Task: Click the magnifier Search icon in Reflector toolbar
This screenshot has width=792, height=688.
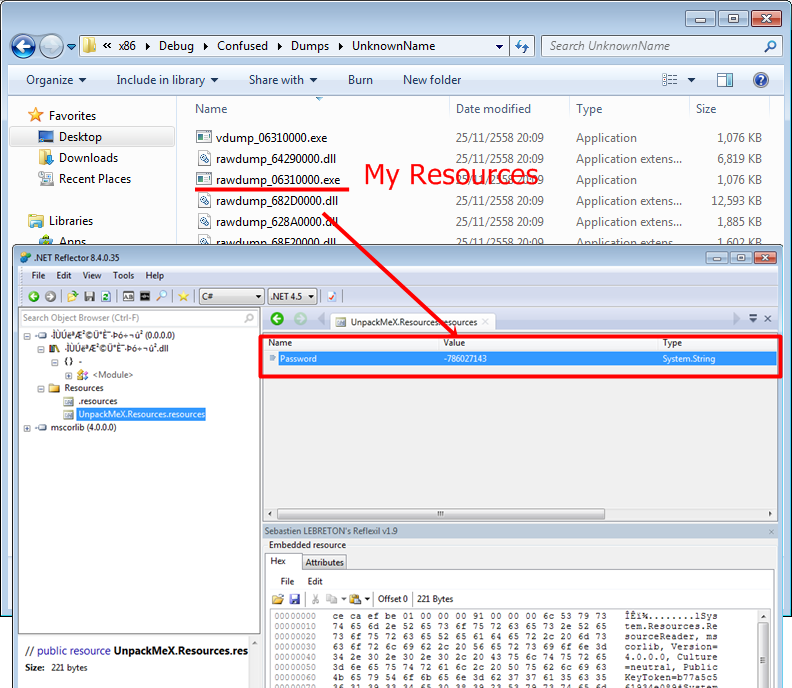Action: (161, 296)
